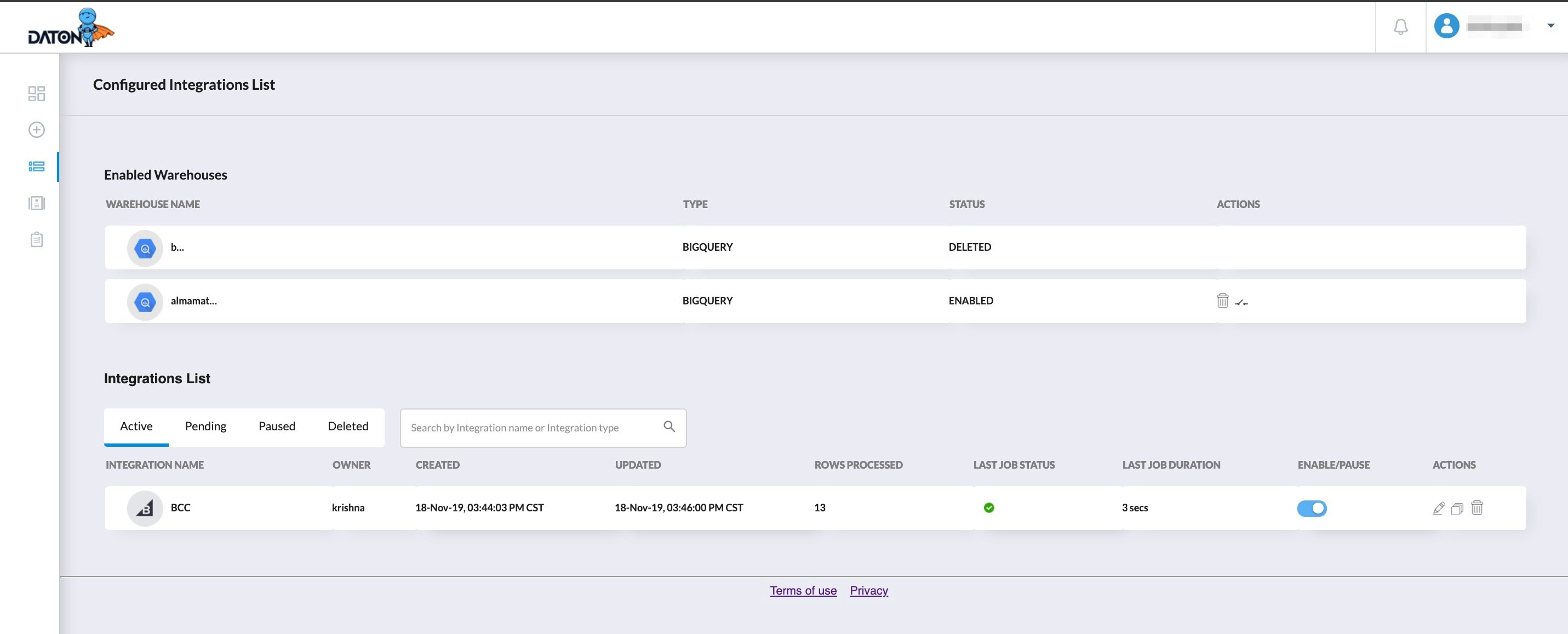The height and width of the screenshot is (634, 1568).
Task: Open the dashboard grid icon in sidebar
Action: coord(37,93)
